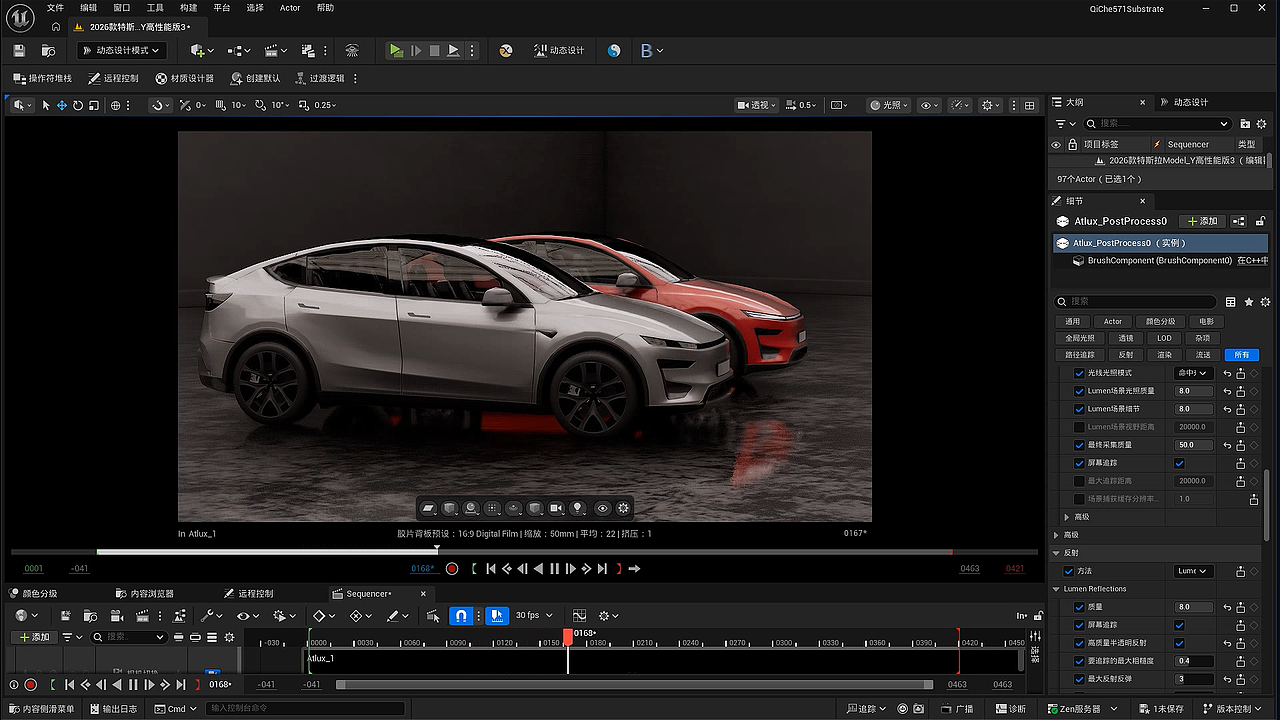Switch details panel to table view icon
The width and height of the screenshot is (1280, 720).
1231,302
